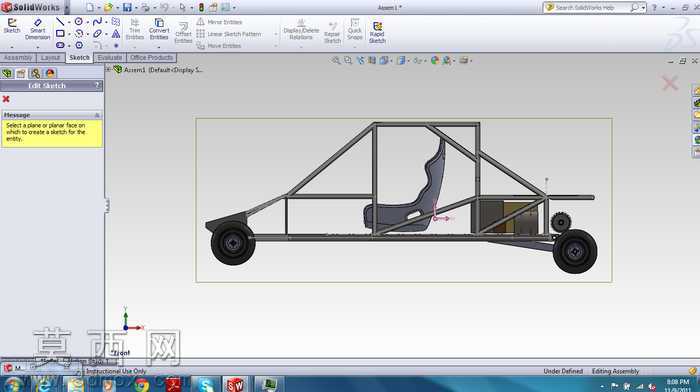This screenshot has height=392, width=700.
Task: Click Move Entities command
Action: [x=219, y=46]
